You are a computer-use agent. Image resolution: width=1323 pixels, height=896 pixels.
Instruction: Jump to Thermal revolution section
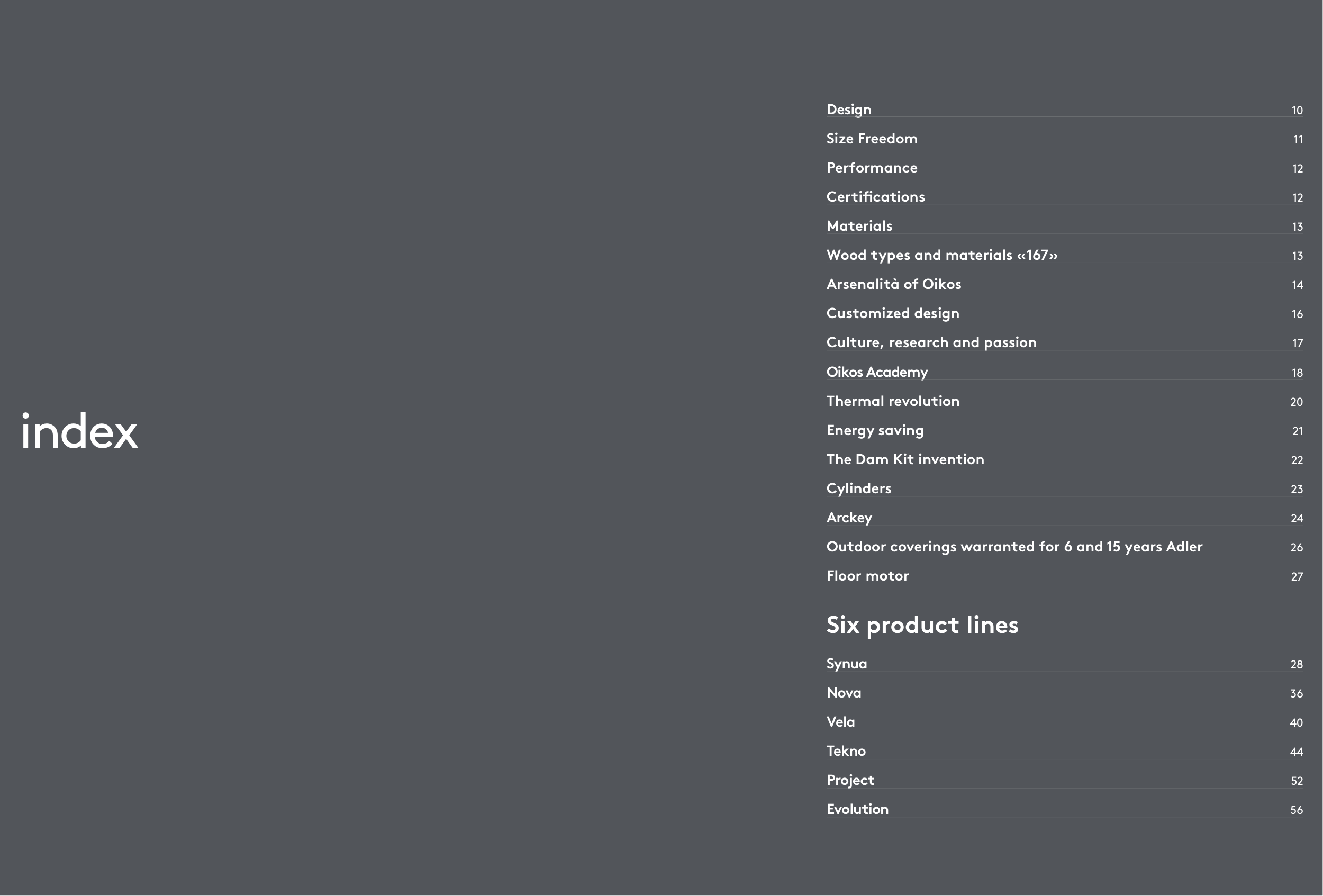pyautogui.click(x=893, y=401)
